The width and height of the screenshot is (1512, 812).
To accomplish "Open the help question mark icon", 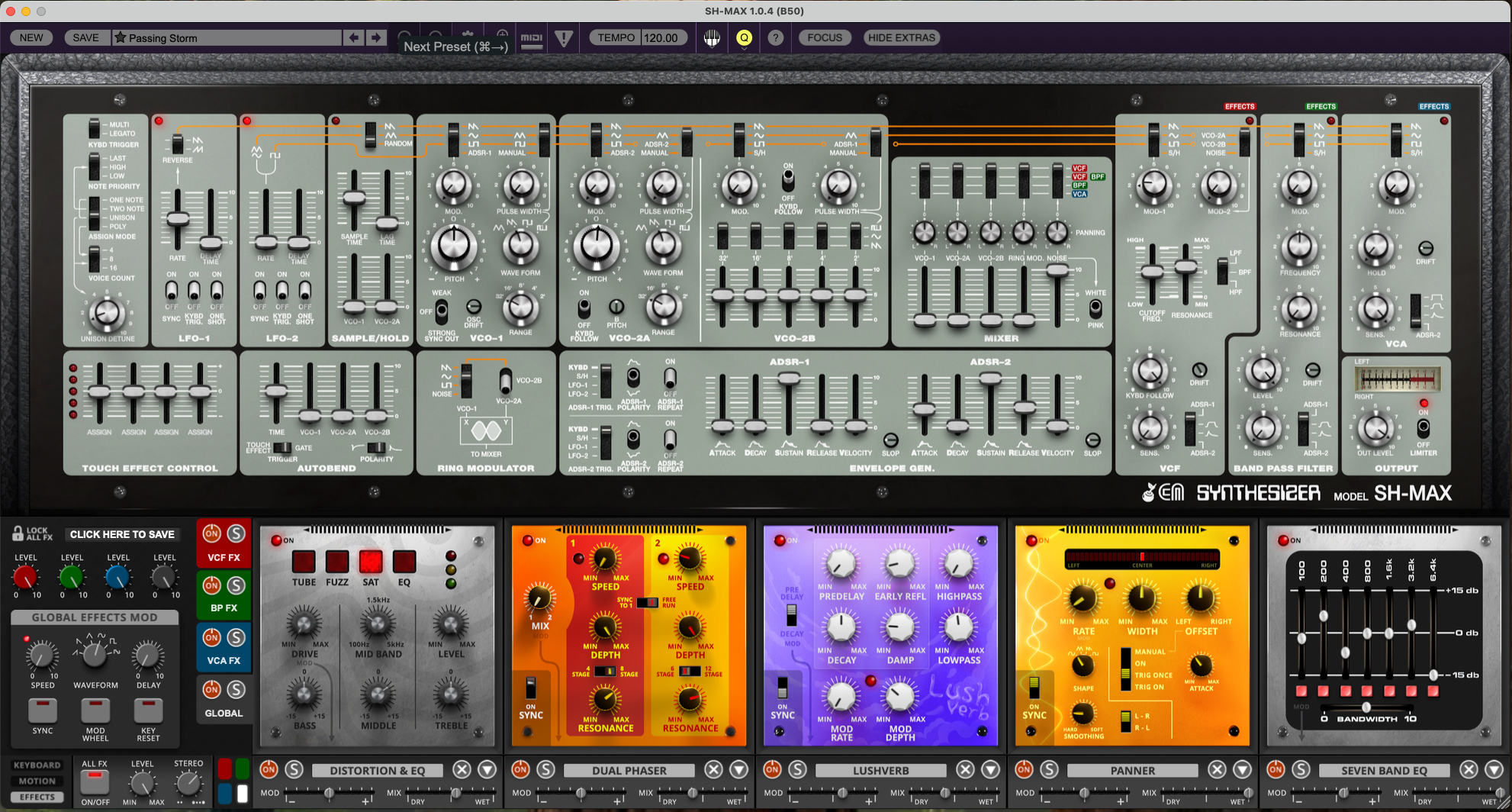I will point(775,37).
